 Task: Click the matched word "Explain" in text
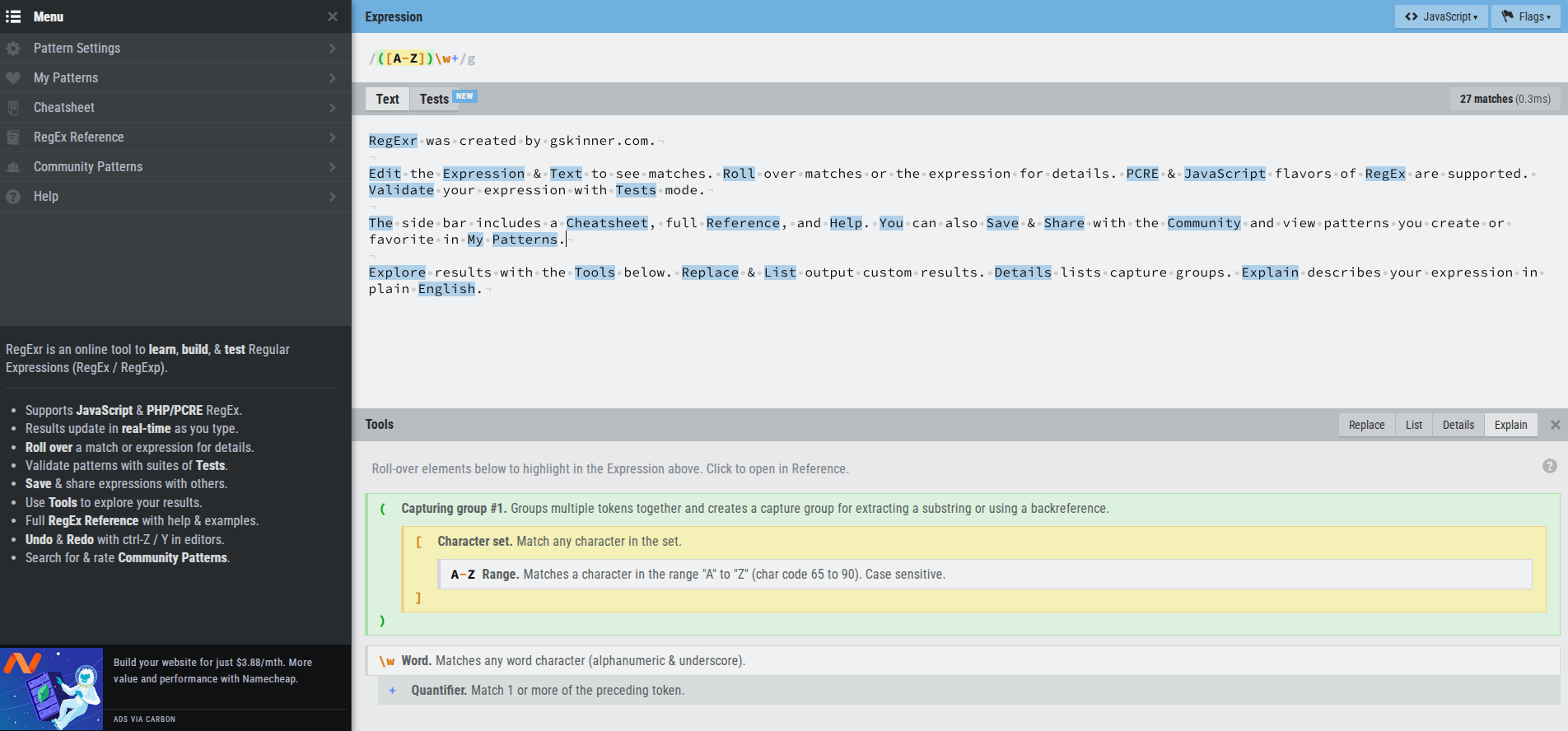tap(1270, 272)
